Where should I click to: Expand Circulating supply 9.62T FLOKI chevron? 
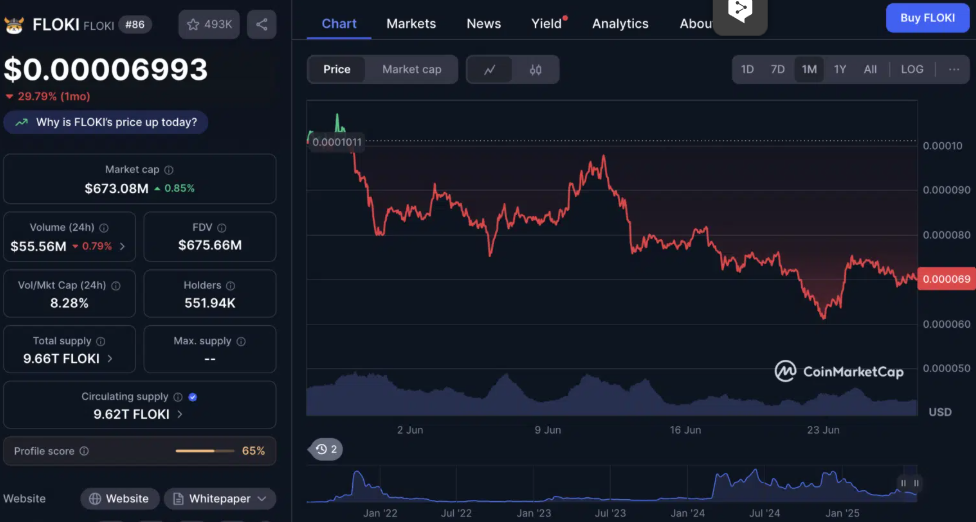pyautogui.click(x=180, y=414)
